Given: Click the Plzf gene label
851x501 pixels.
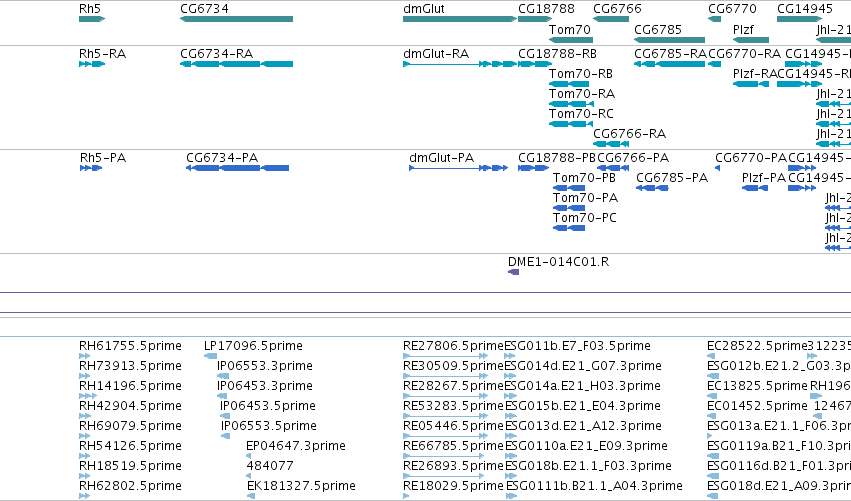Looking at the screenshot, I should click(744, 30).
